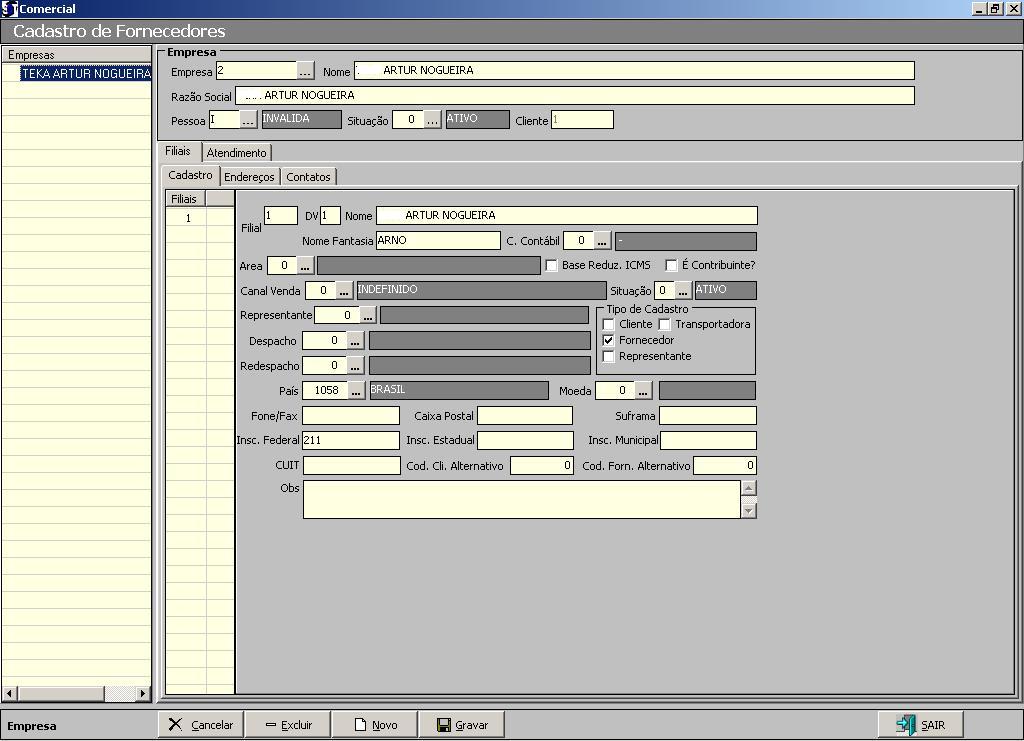Screen dimensions: 1024x741
Task: Uncheck the Fornecedor checkbox
Action: [608, 341]
